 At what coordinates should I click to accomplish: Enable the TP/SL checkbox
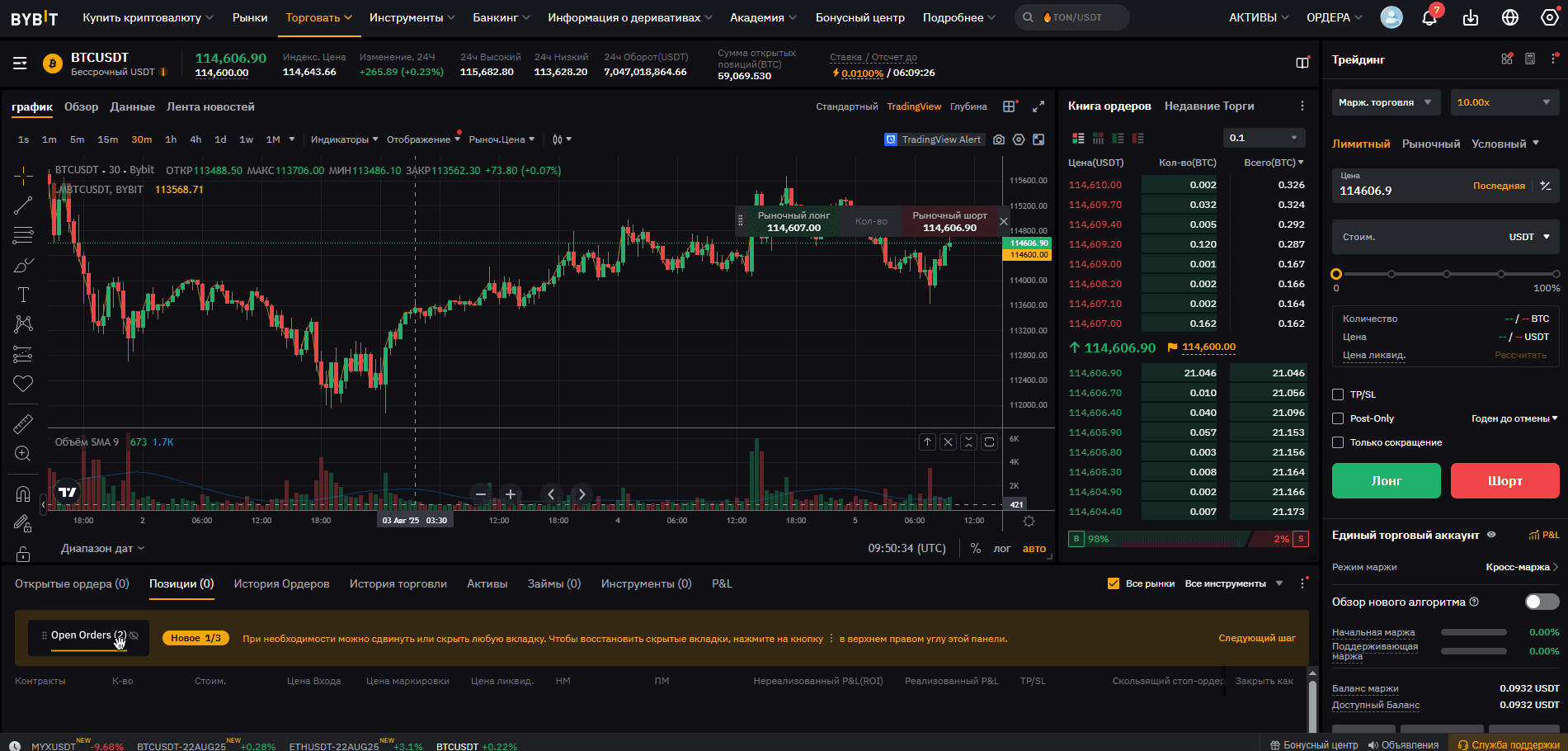[x=1338, y=394]
